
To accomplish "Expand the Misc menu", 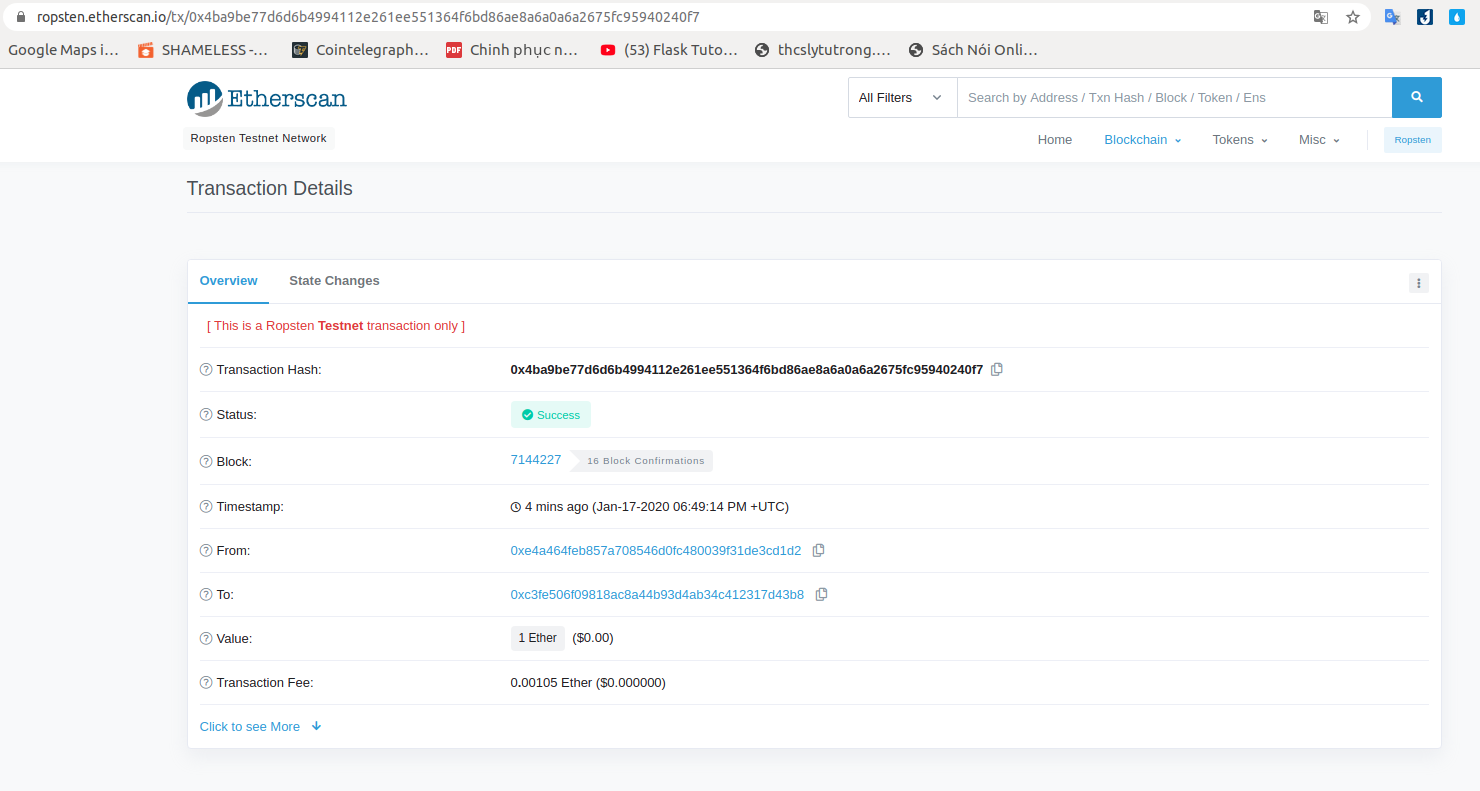I will point(1319,140).
